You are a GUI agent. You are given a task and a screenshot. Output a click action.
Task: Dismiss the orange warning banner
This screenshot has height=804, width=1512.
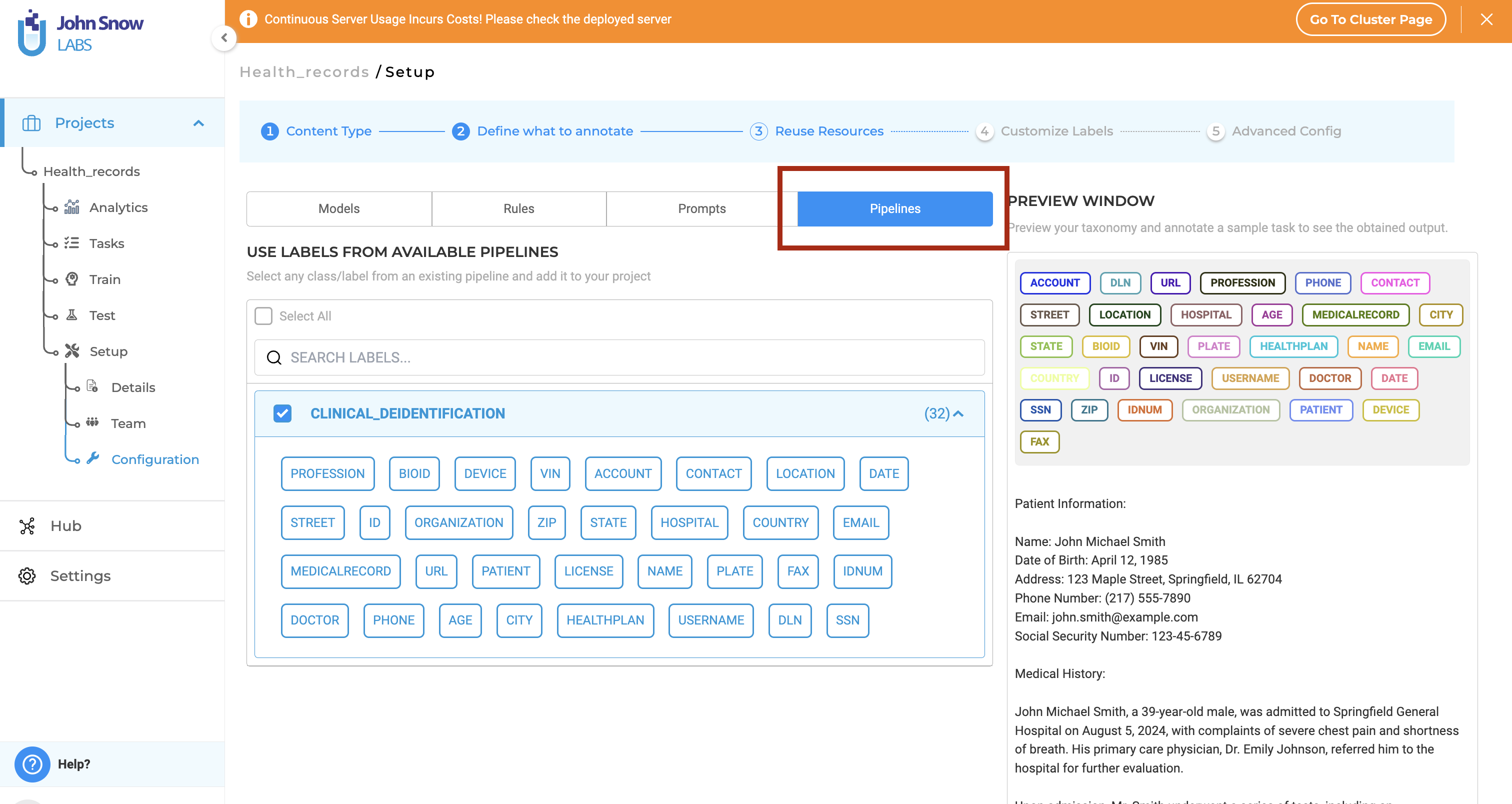[1486, 19]
